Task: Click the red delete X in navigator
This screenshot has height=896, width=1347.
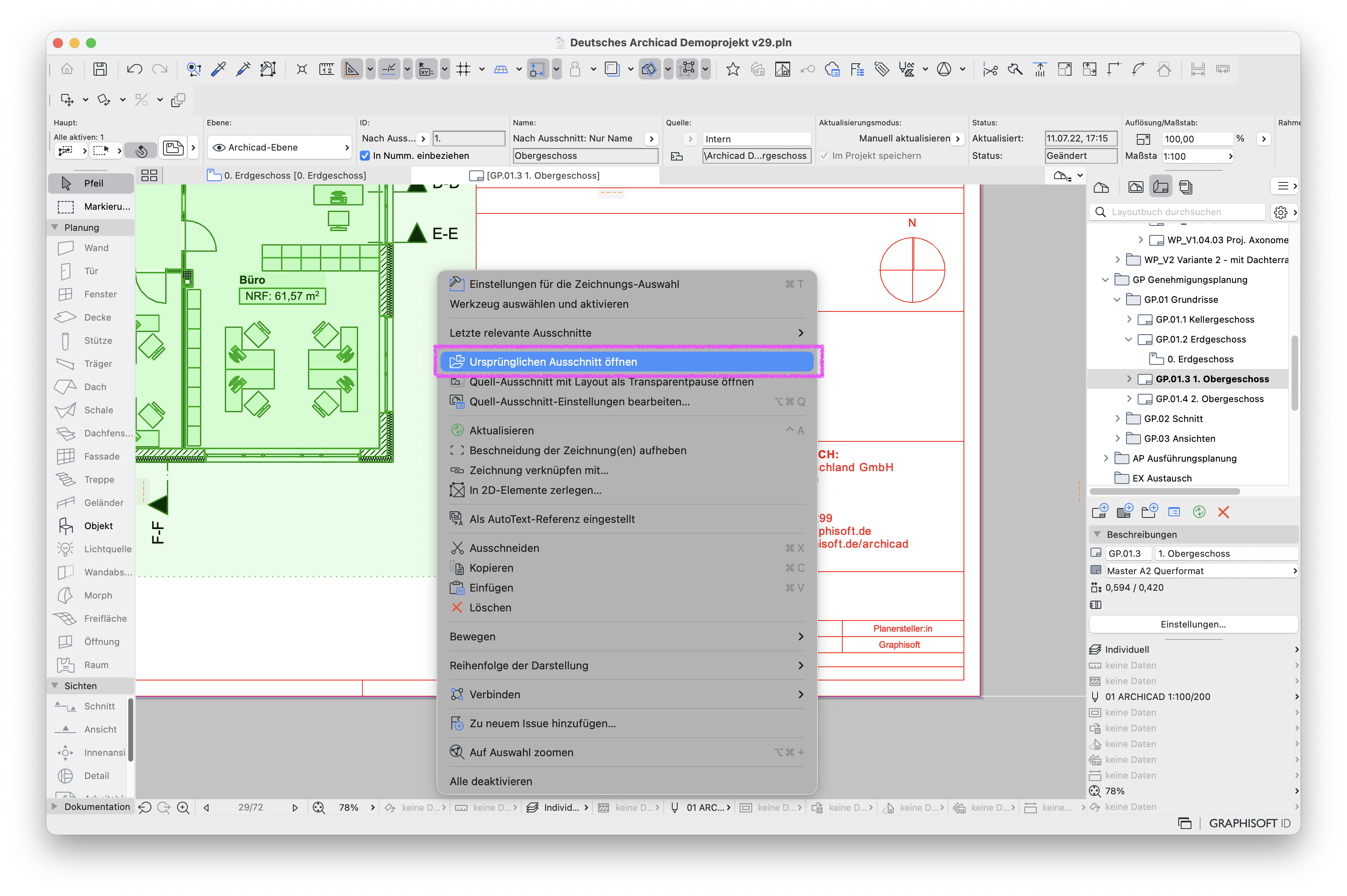Action: (x=1224, y=512)
